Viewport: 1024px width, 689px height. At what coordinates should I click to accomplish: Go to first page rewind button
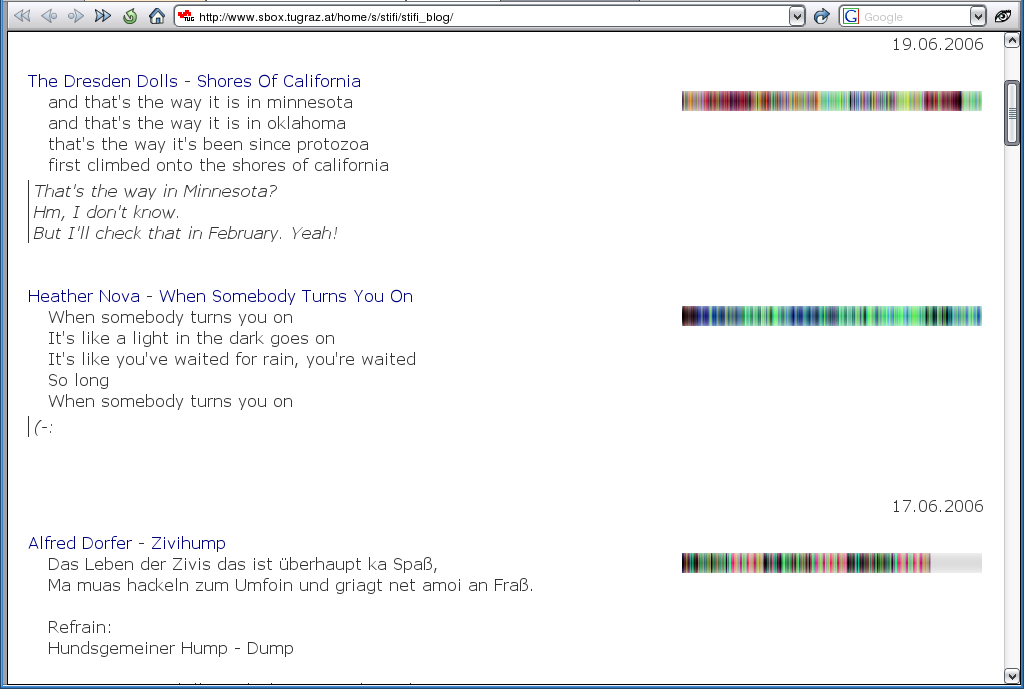[22, 16]
